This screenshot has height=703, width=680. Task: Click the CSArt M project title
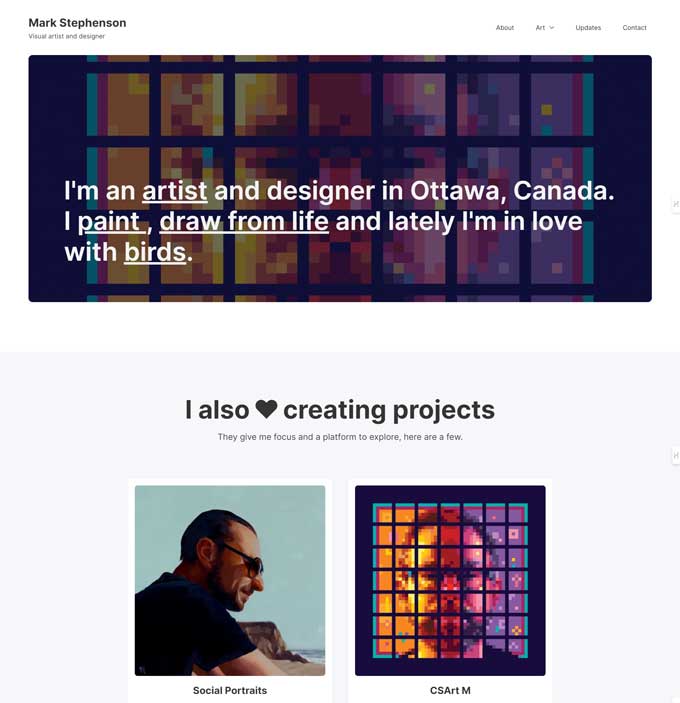tap(450, 690)
